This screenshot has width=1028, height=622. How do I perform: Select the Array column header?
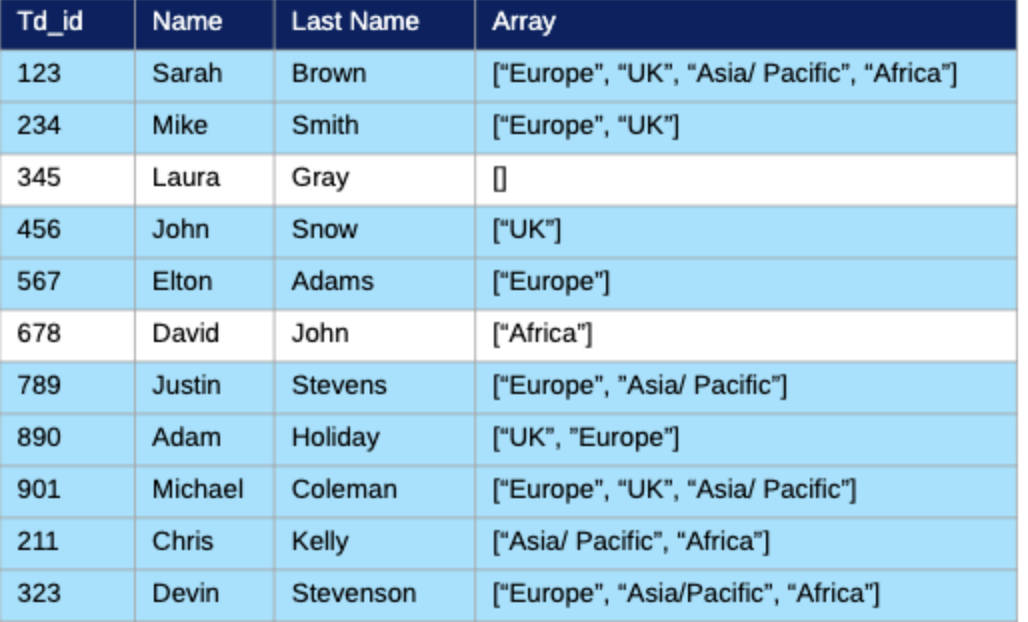[x=523, y=22]
